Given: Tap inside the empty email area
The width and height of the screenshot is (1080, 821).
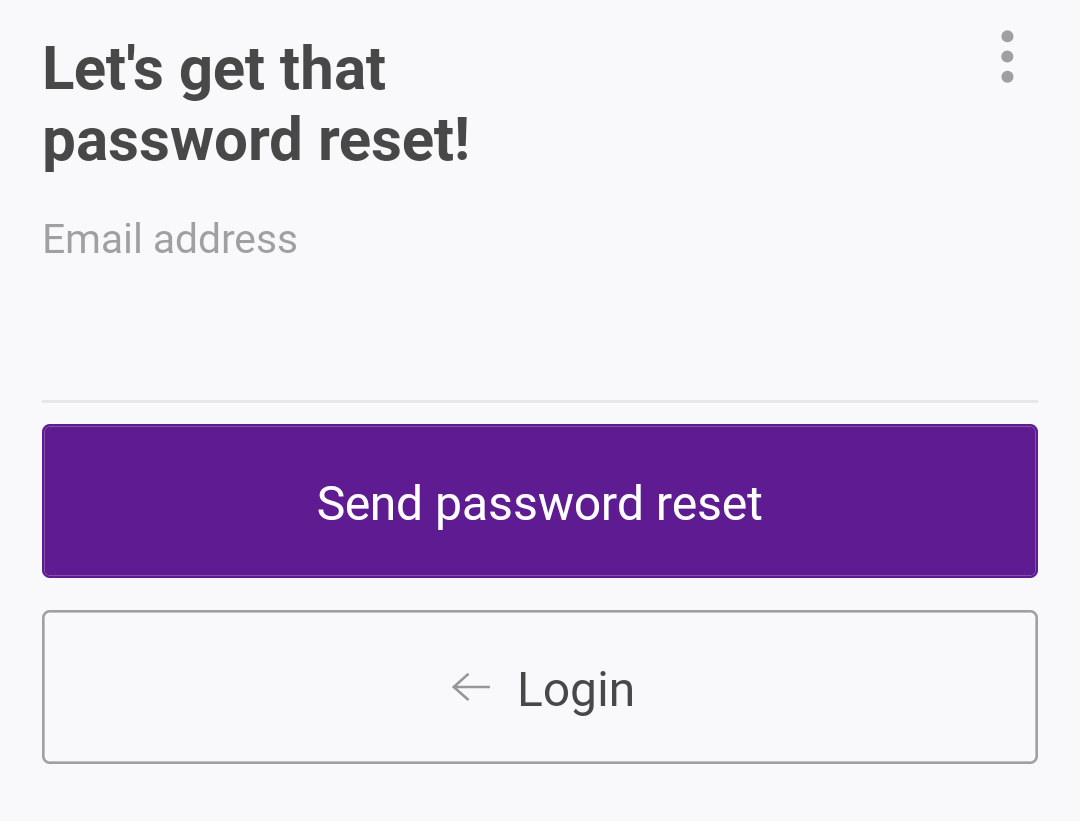Looking at the screenshot, I should coord(600,320).
